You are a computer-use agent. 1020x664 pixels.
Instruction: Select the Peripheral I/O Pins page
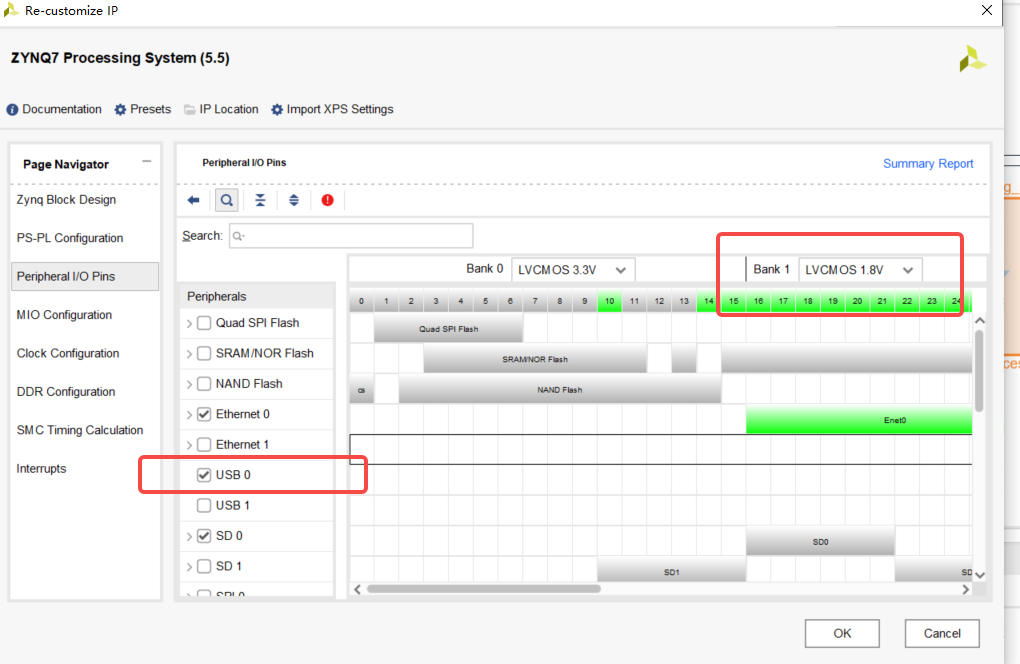click(85, 277)
